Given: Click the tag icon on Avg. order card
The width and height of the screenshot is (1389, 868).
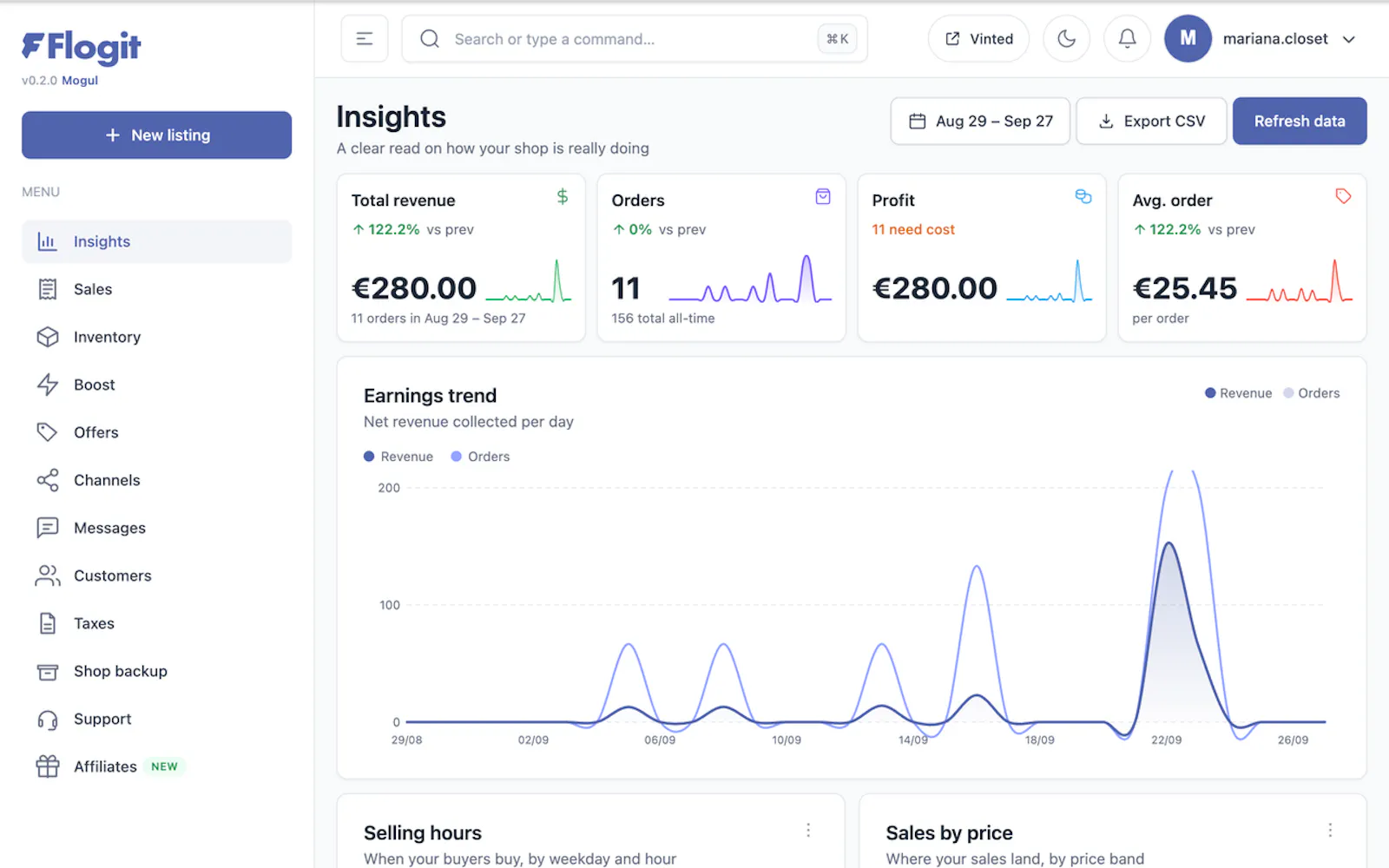Looking at the screenshot, I should pos(1343,197).
